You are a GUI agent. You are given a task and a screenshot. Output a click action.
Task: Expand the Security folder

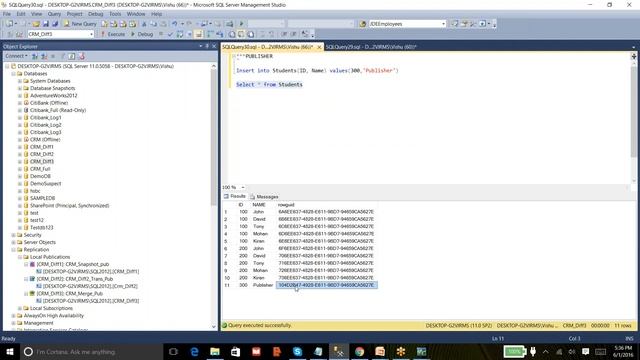13,235
